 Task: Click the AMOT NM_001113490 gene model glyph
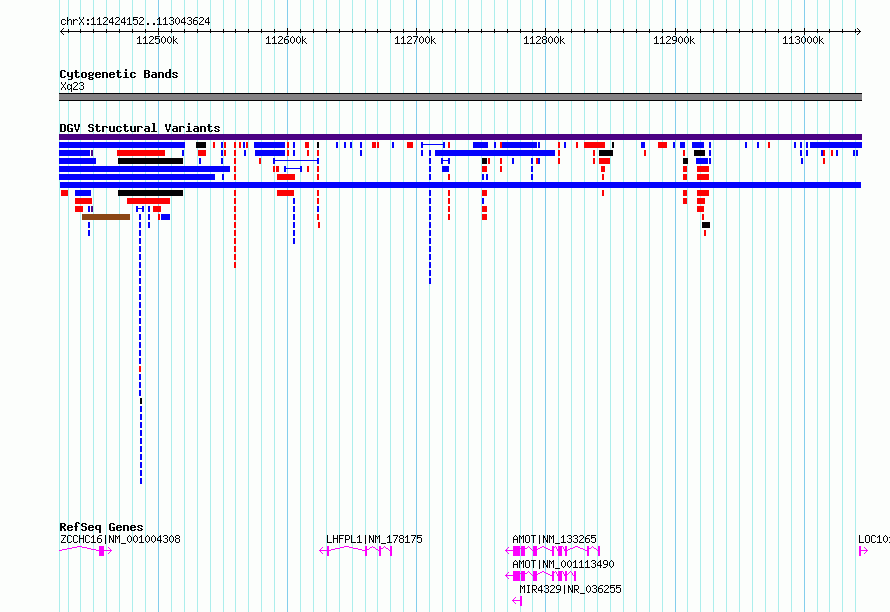point(541,576)
